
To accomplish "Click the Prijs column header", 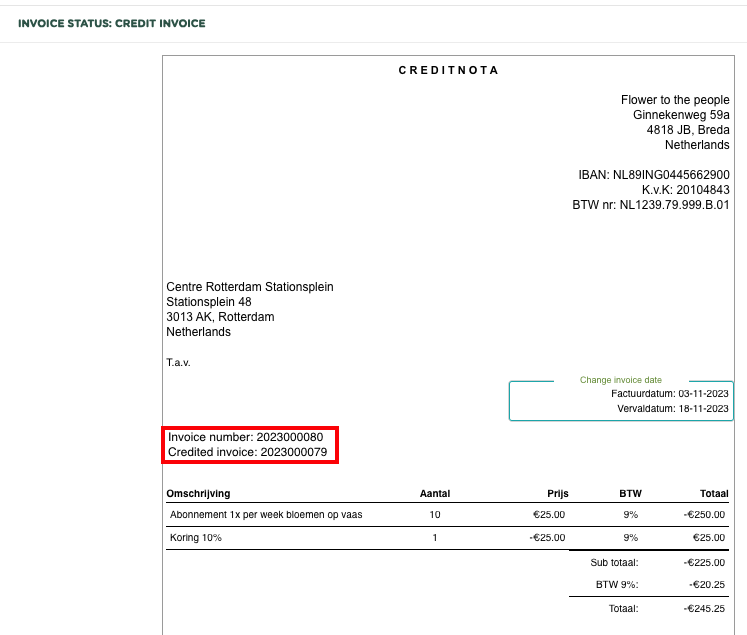I will click(557, 494).
